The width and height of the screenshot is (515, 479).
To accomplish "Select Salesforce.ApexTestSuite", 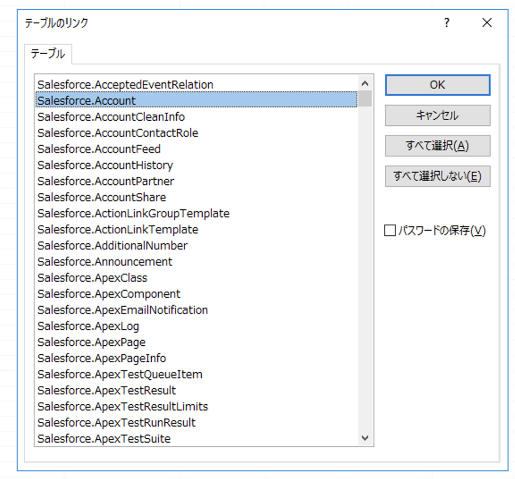I will 197,439.
